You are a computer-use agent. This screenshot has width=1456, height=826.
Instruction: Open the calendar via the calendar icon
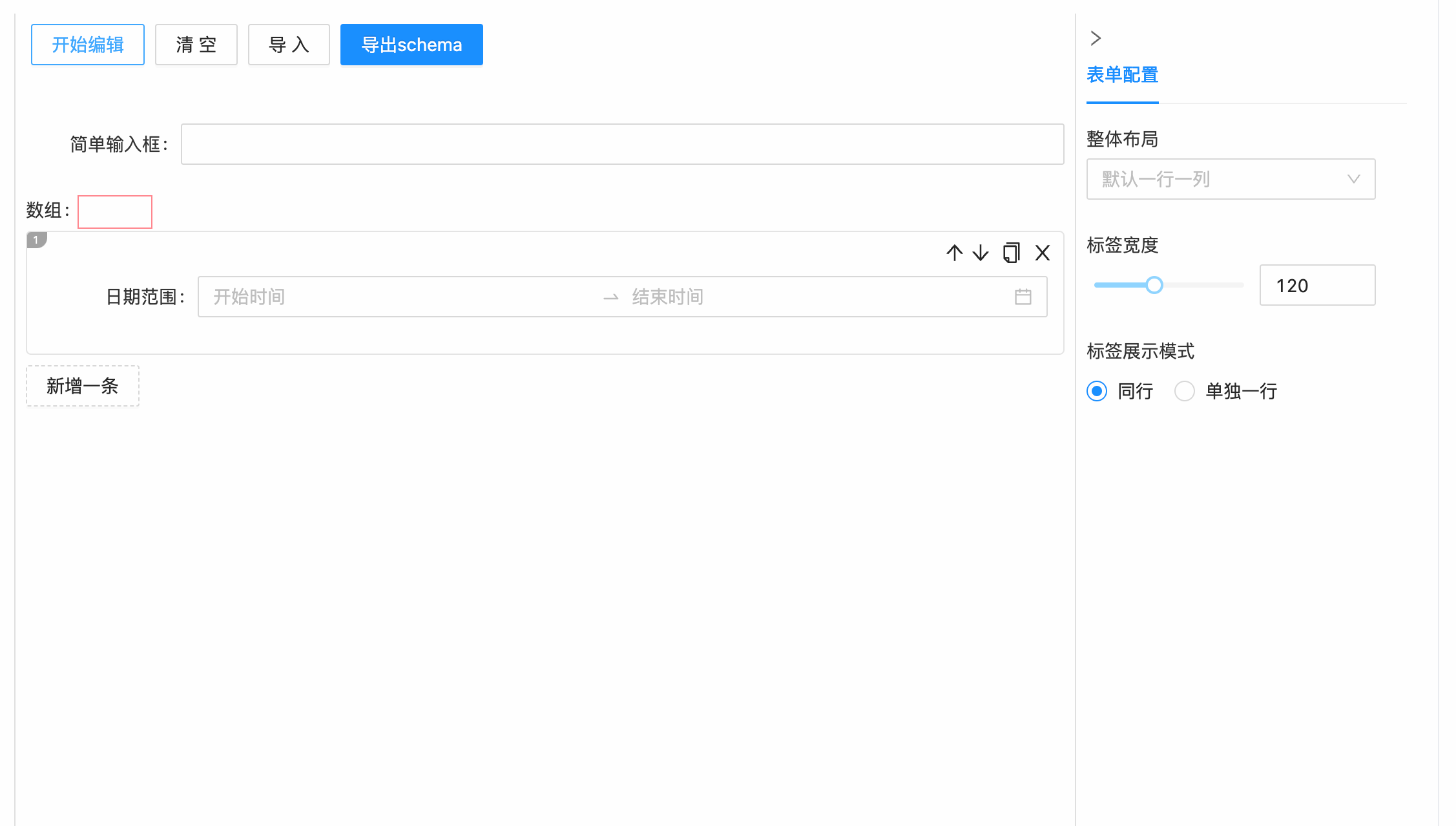(x=1023, y=297)
